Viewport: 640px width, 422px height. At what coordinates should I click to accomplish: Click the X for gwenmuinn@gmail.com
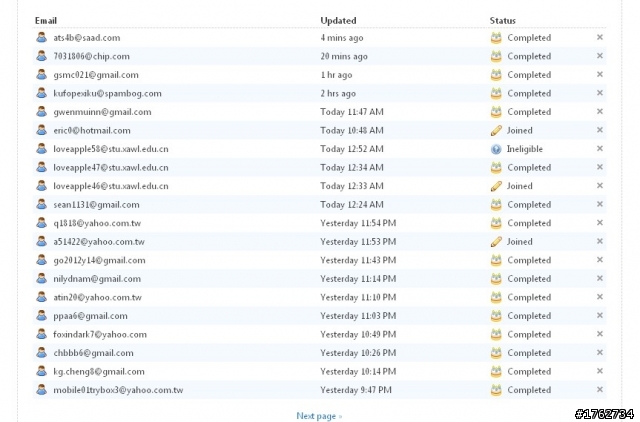click(x=600, y=111)
